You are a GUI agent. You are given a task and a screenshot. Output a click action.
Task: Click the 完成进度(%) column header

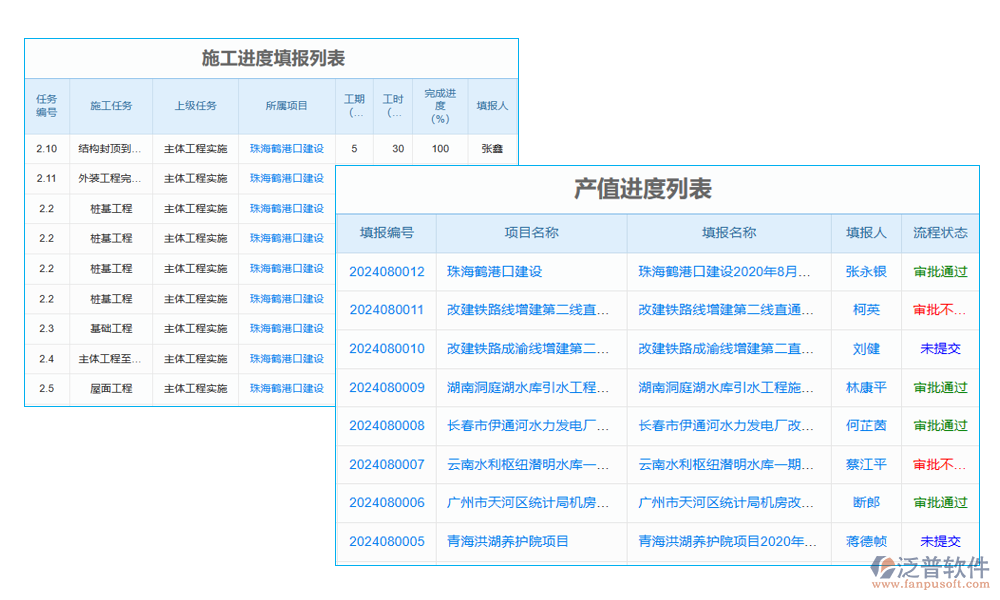point(439,106)
